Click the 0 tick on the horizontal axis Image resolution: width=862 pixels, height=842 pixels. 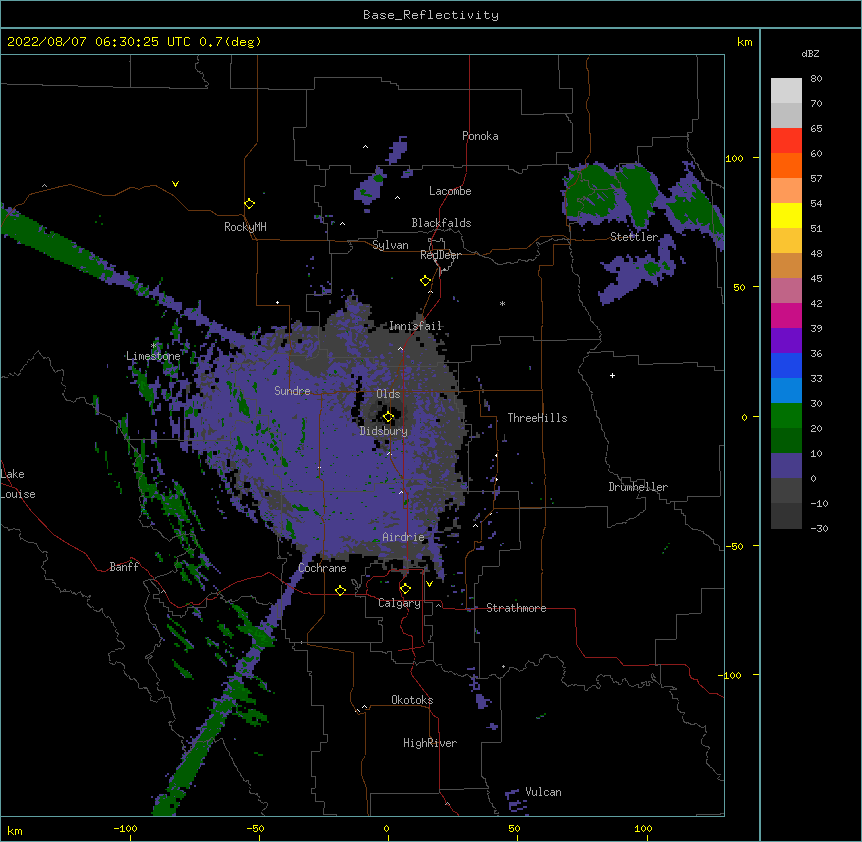(386, 828)
